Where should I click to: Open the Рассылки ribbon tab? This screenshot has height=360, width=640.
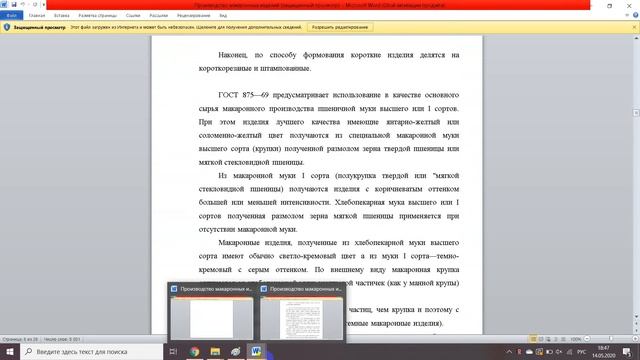point(158,16)
